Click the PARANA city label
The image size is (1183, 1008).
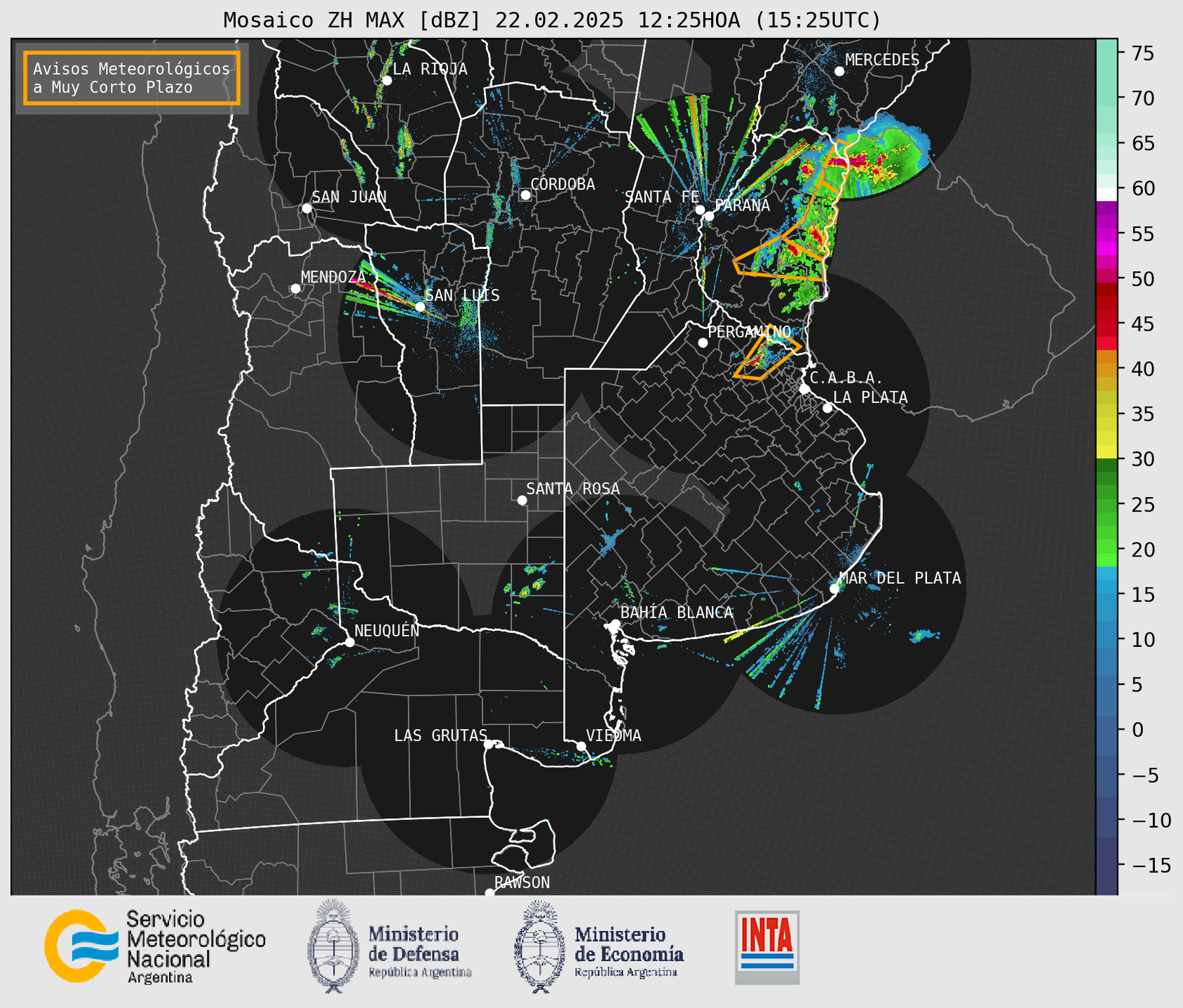(x=742, y=205)
